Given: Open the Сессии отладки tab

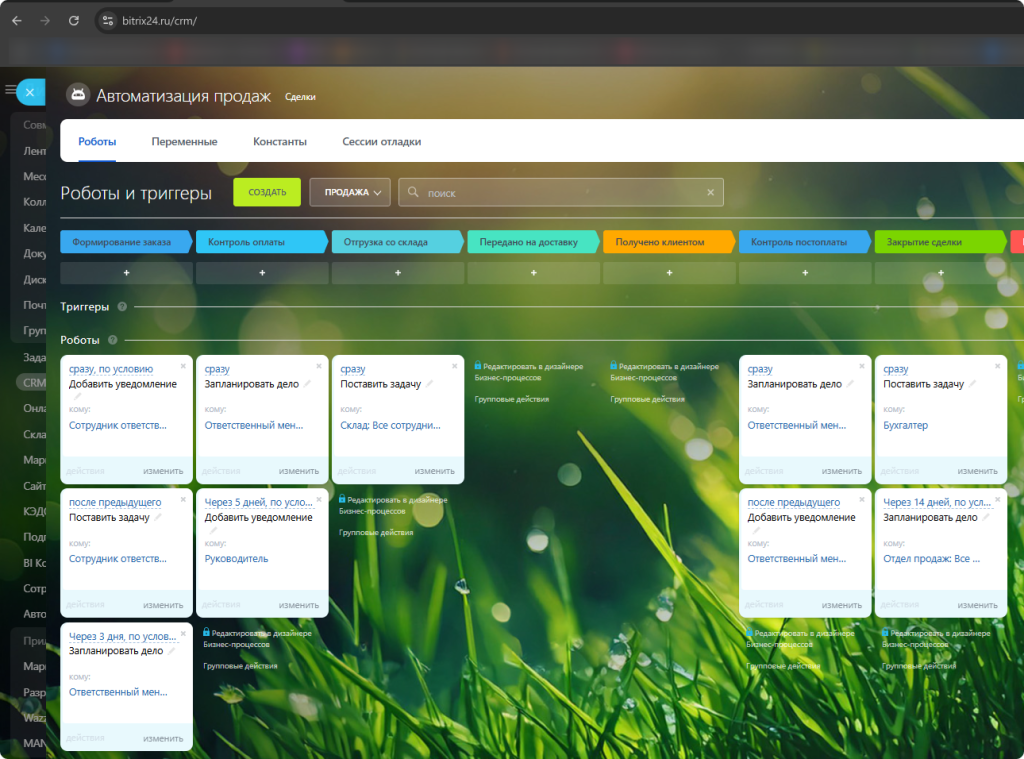Looking at the screenshot, I should [x=381, y=142].
